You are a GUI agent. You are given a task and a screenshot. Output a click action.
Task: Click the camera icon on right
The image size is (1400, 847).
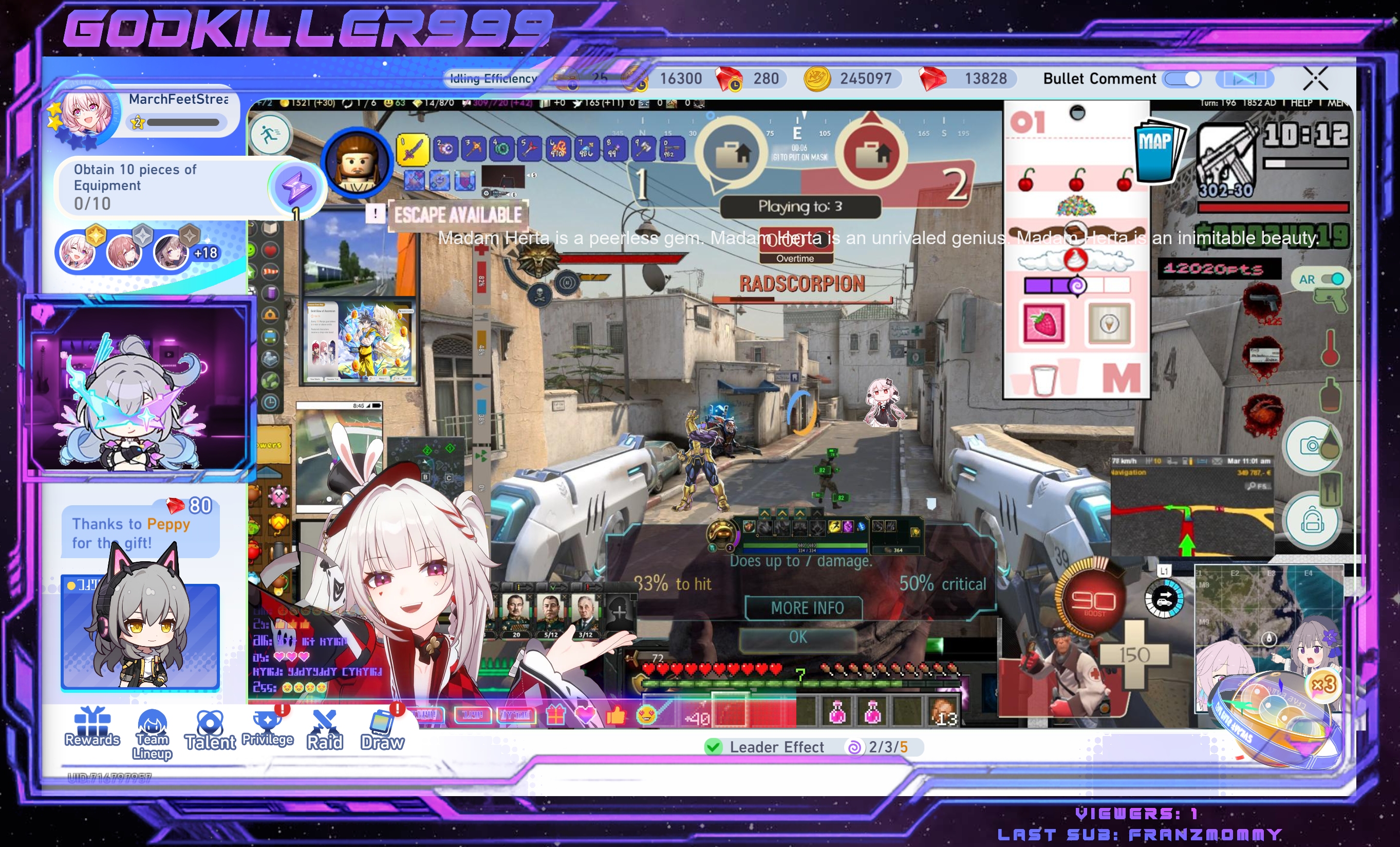(x=1309, y=446)
